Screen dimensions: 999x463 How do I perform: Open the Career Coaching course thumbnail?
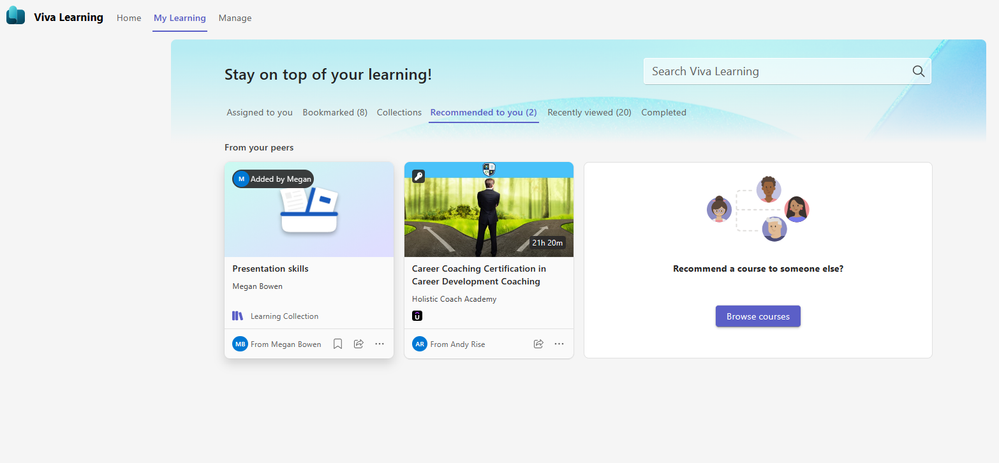click(x=489, y=210)
